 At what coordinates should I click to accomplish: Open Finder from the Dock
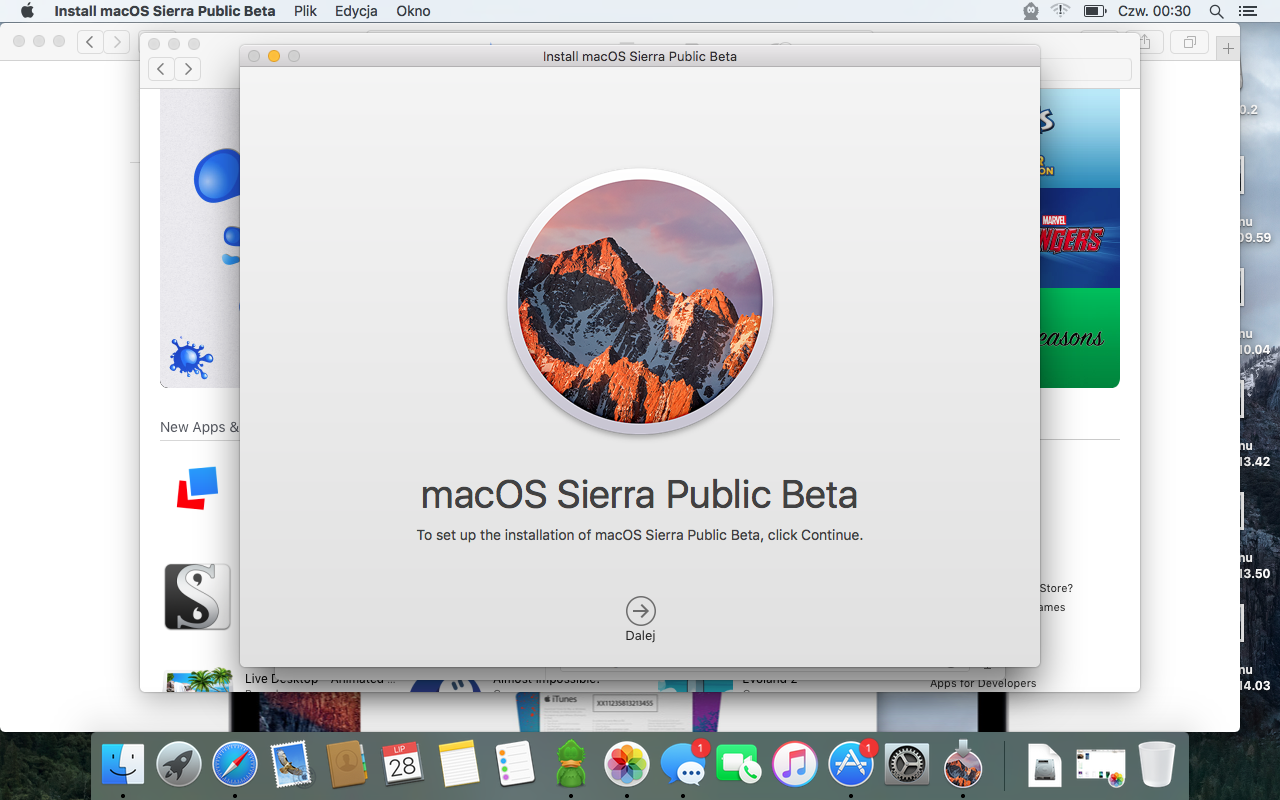(x=123, y=766)
